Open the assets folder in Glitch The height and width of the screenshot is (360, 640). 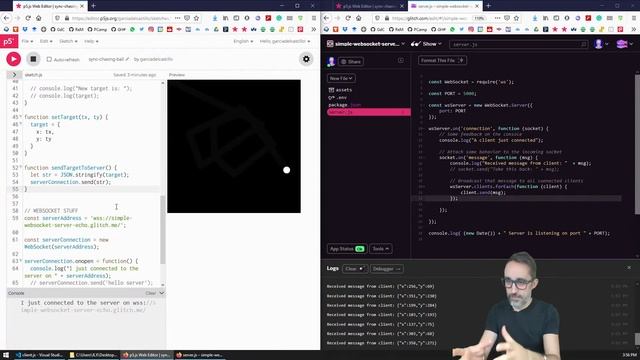(340, 90)
